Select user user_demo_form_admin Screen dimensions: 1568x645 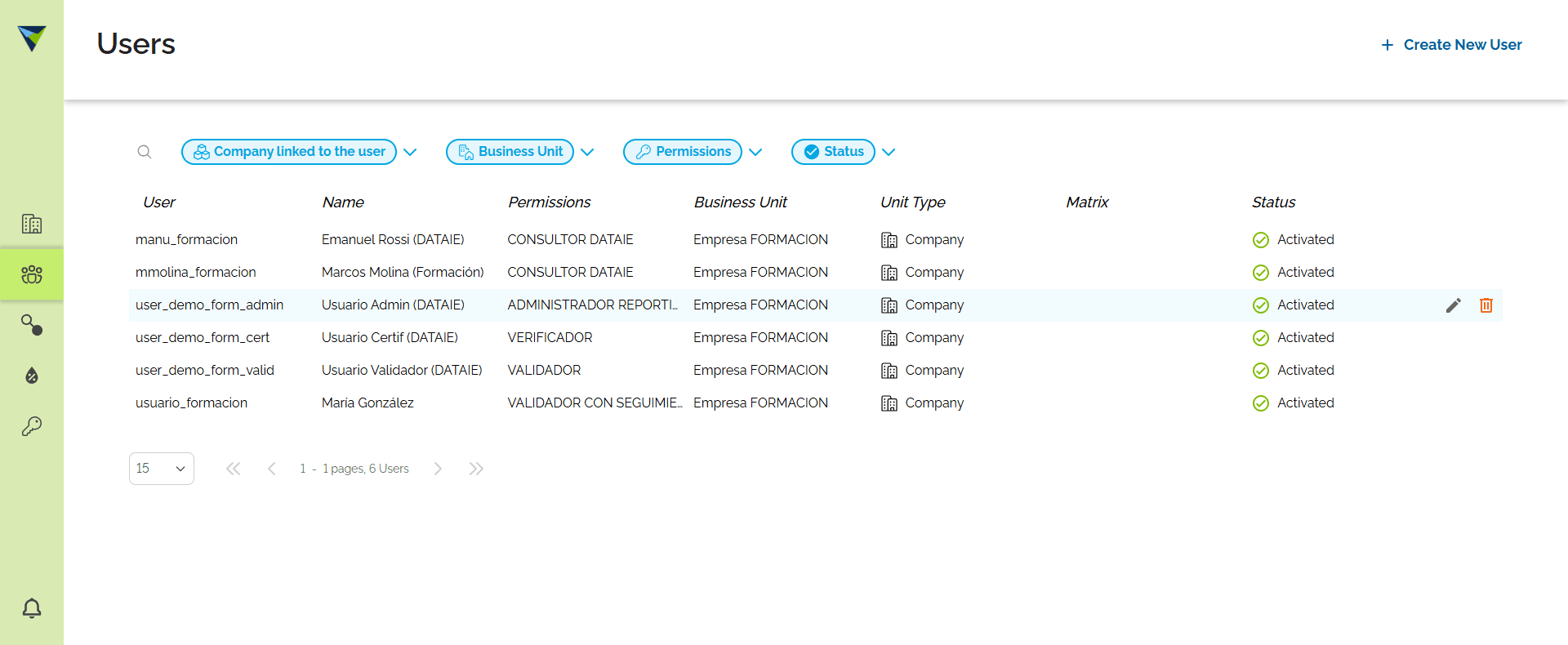click(x=209, y=305)
